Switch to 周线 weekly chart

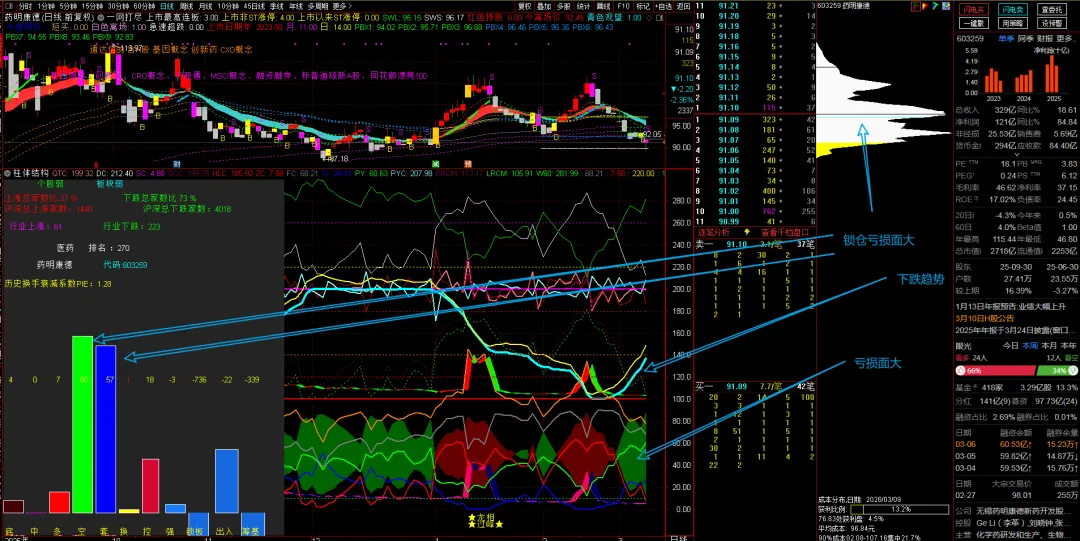pos(187,6)
